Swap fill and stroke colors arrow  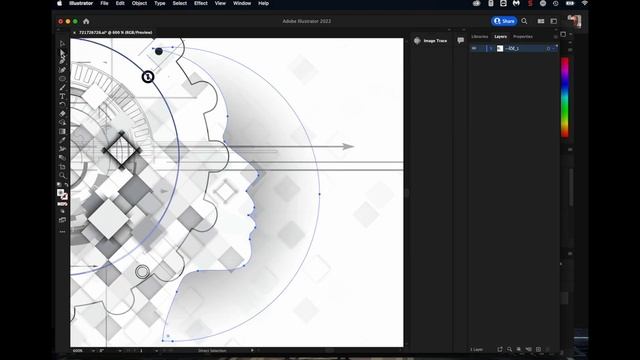tap(66, 185)
